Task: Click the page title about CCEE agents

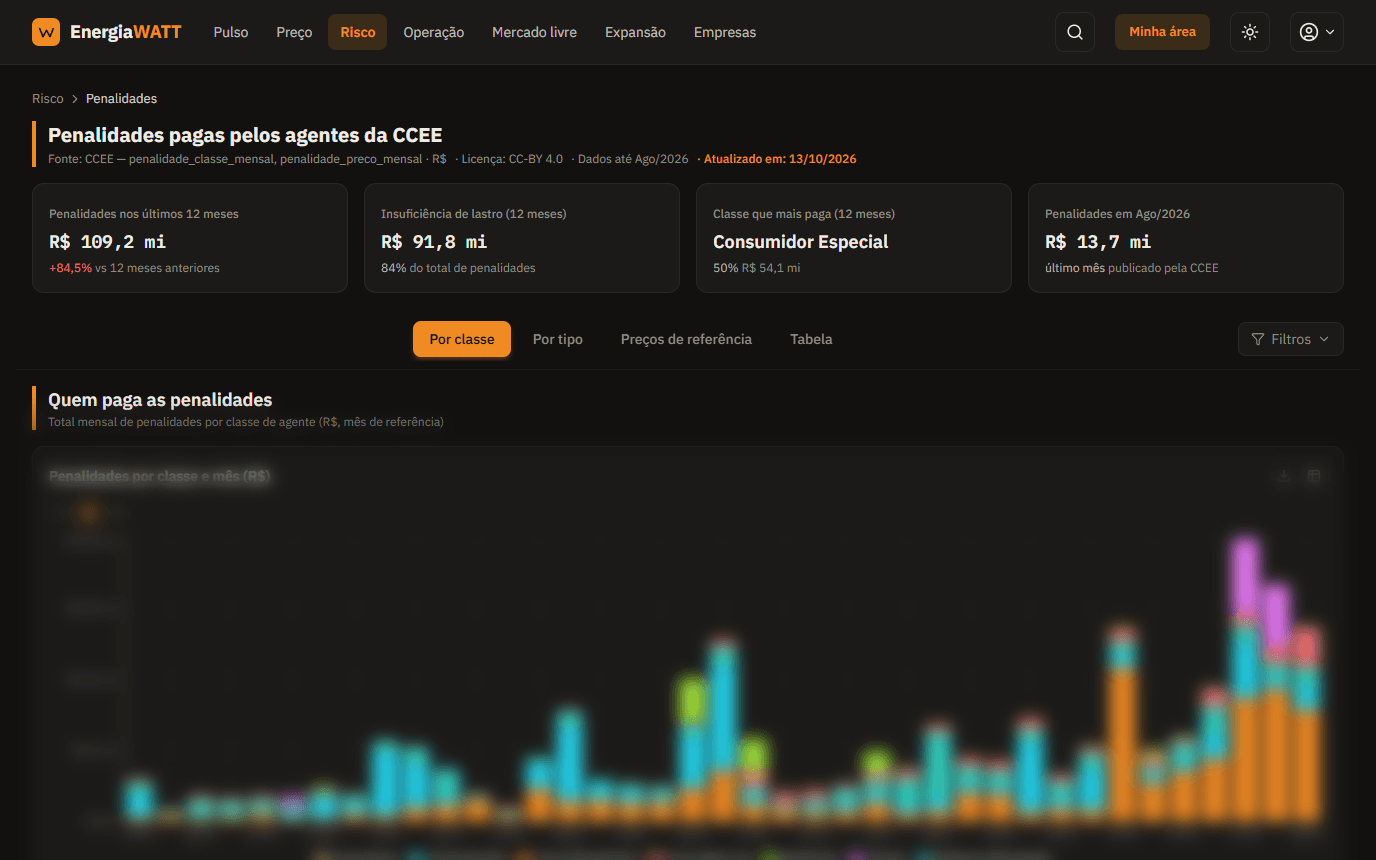Action: [245, 135]
